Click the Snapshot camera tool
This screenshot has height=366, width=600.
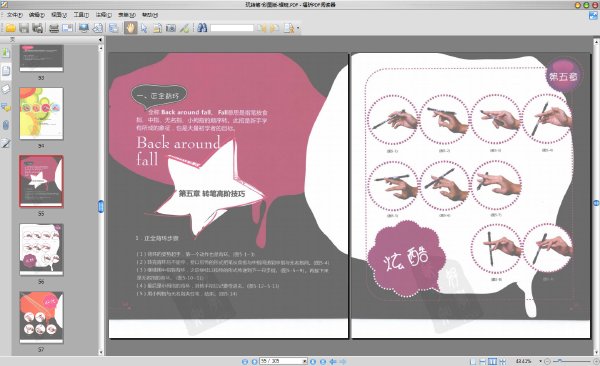pos(171,28)
